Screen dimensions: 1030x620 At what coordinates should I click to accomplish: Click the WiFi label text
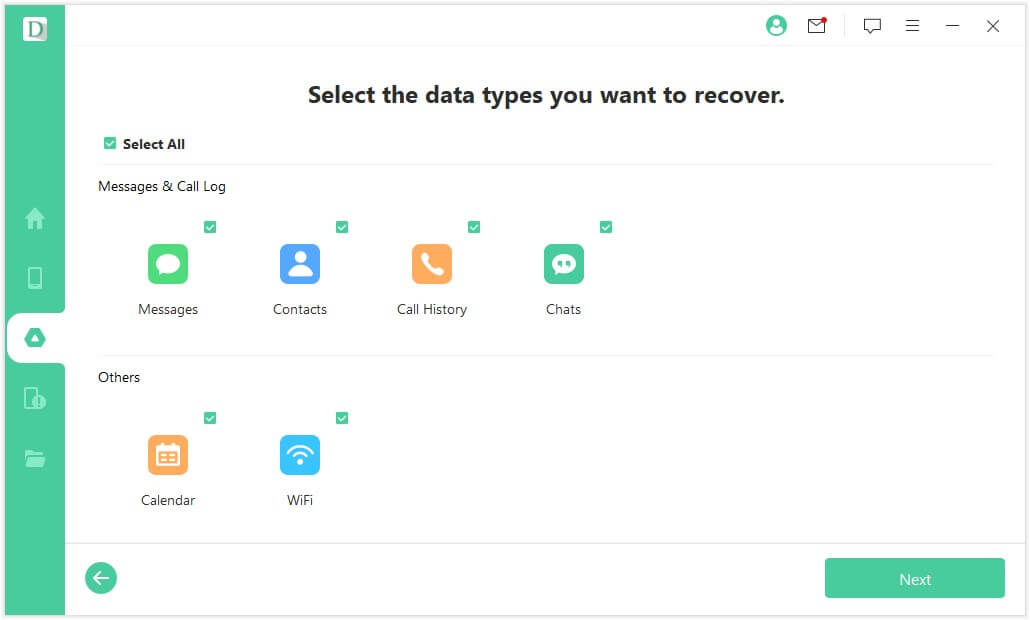tap(300, 500)
